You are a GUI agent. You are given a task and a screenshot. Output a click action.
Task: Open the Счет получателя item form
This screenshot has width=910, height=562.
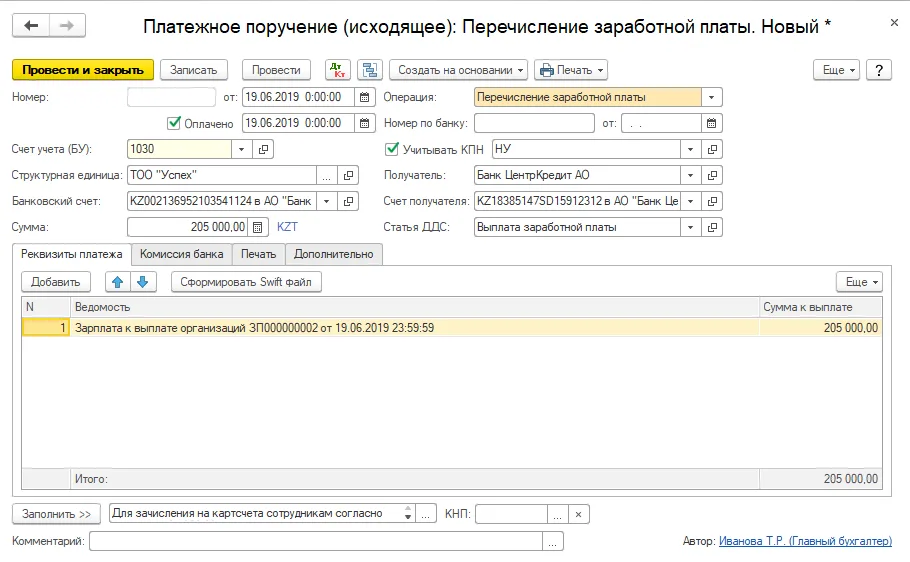pos(712,201)
